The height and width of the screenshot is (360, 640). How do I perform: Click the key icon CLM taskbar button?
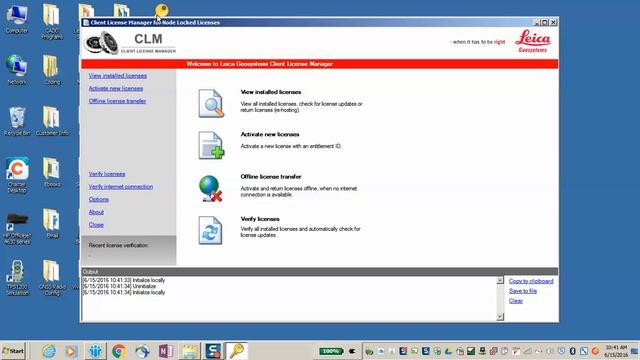tap(236, 351)
